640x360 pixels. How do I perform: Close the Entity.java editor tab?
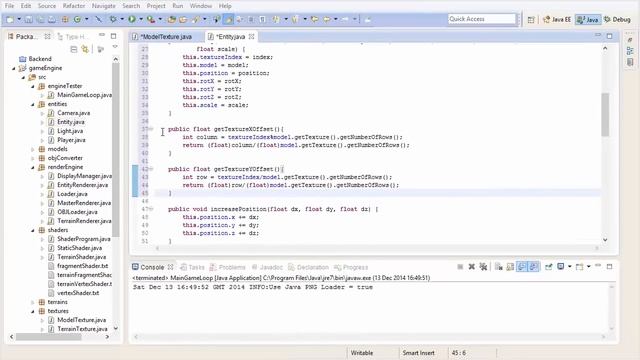[x=251, y=37]
